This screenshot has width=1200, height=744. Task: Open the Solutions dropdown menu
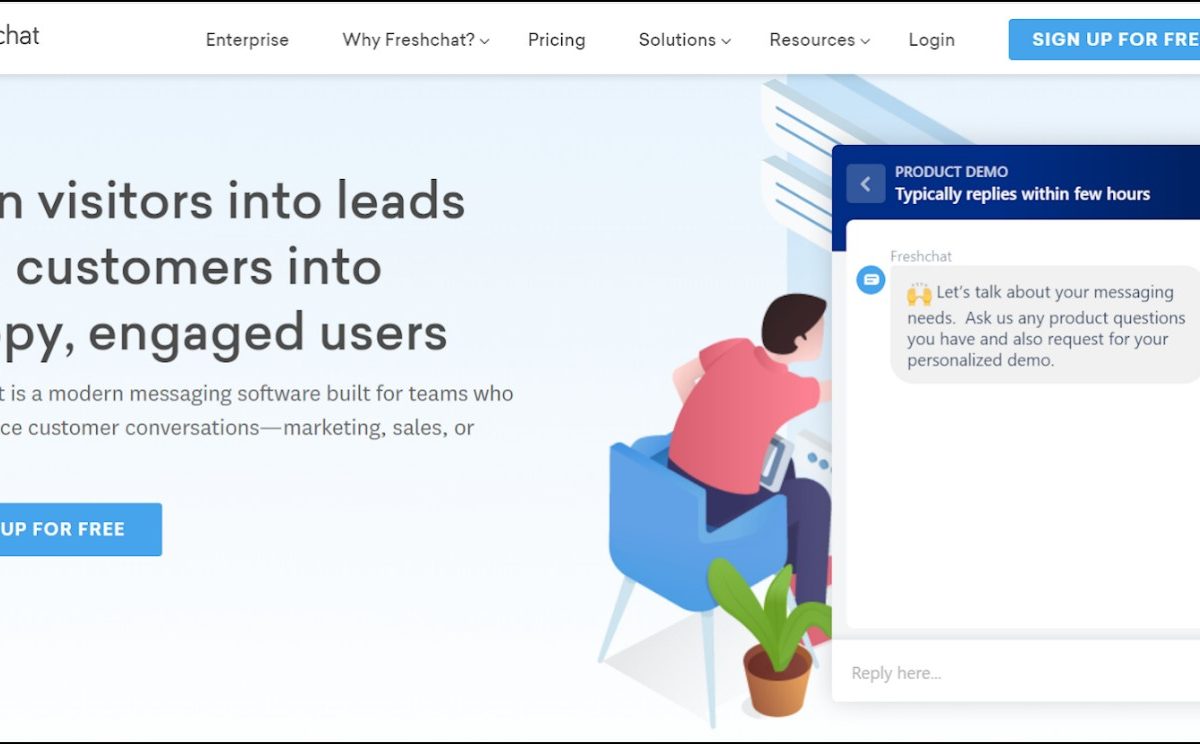point(684,40)
